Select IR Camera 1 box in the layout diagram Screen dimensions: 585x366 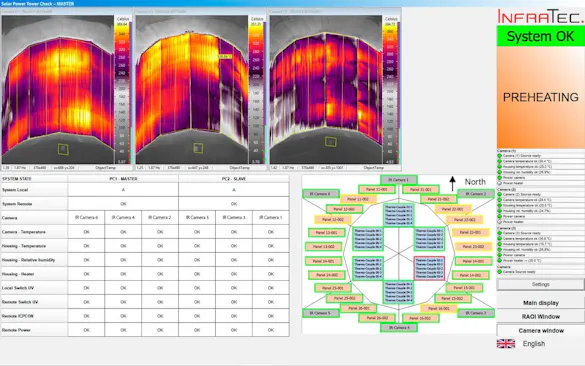point(398,180)
